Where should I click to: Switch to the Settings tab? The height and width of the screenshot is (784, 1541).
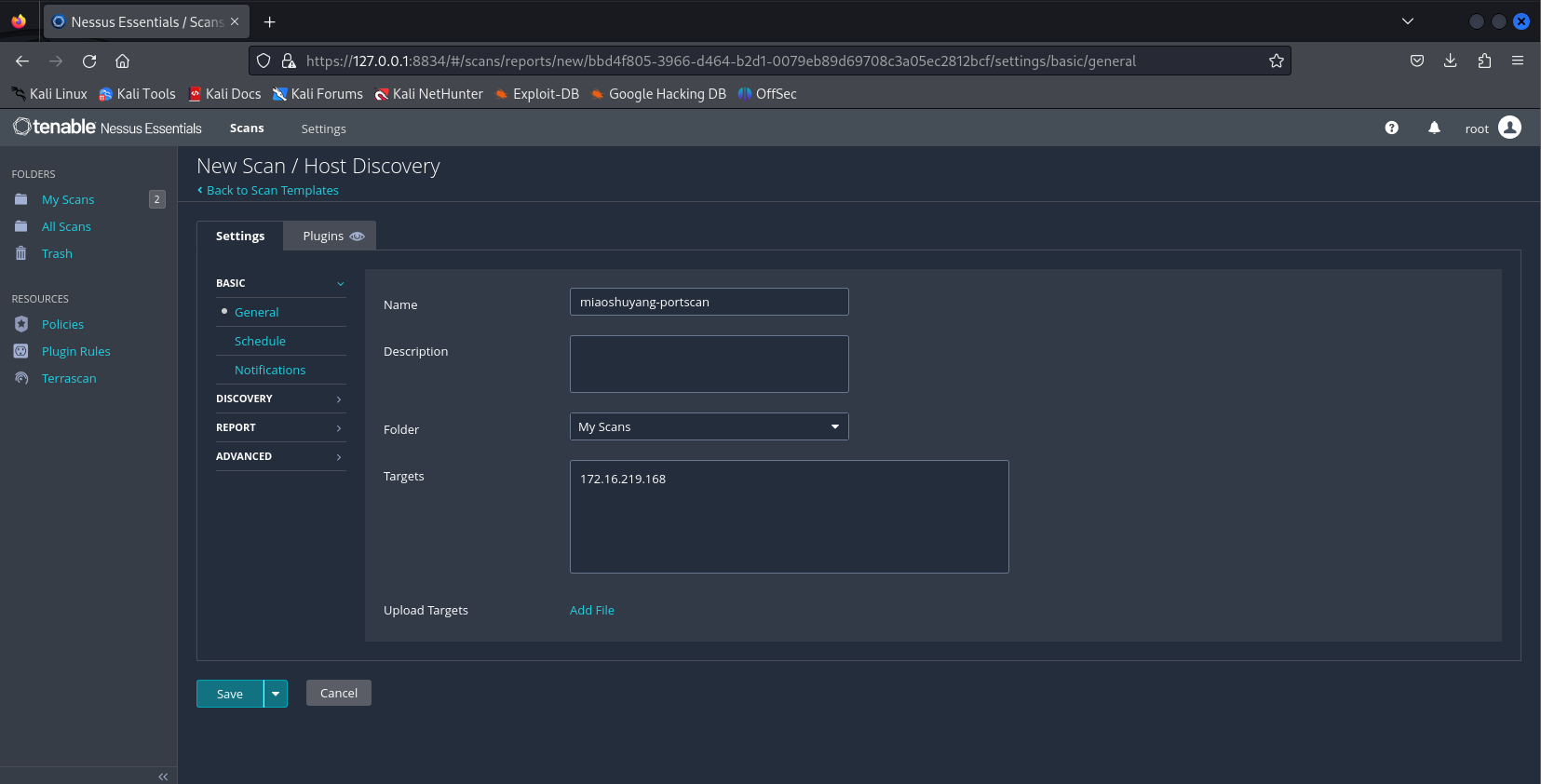[240, 236]
